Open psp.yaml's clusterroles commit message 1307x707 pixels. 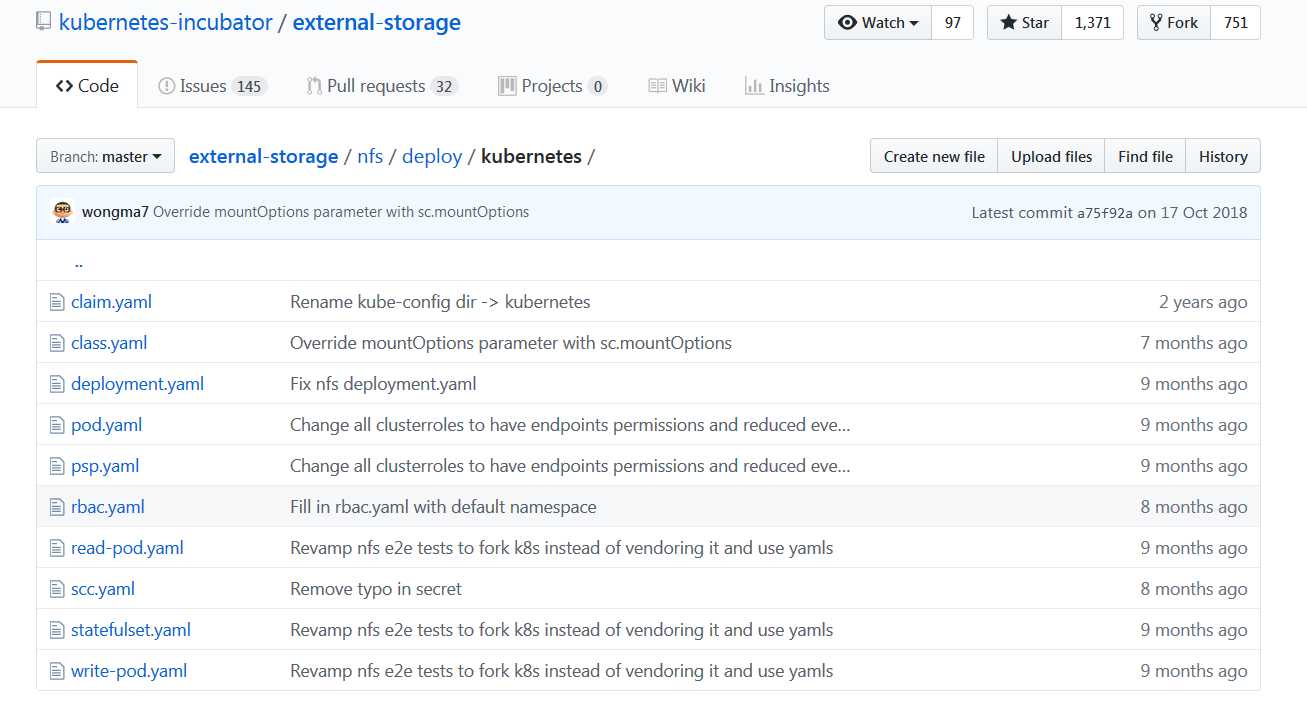(x=570, y=466)
